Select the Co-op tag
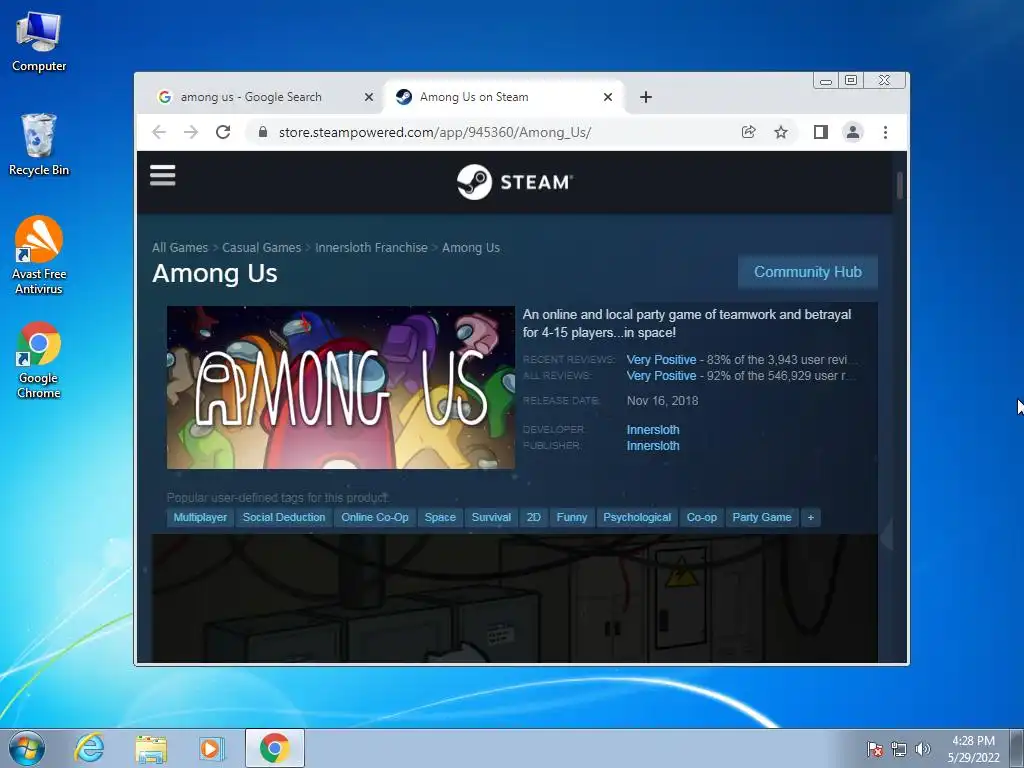The width and height of the screenshot is (1024, 768). [x=702, y=517]
